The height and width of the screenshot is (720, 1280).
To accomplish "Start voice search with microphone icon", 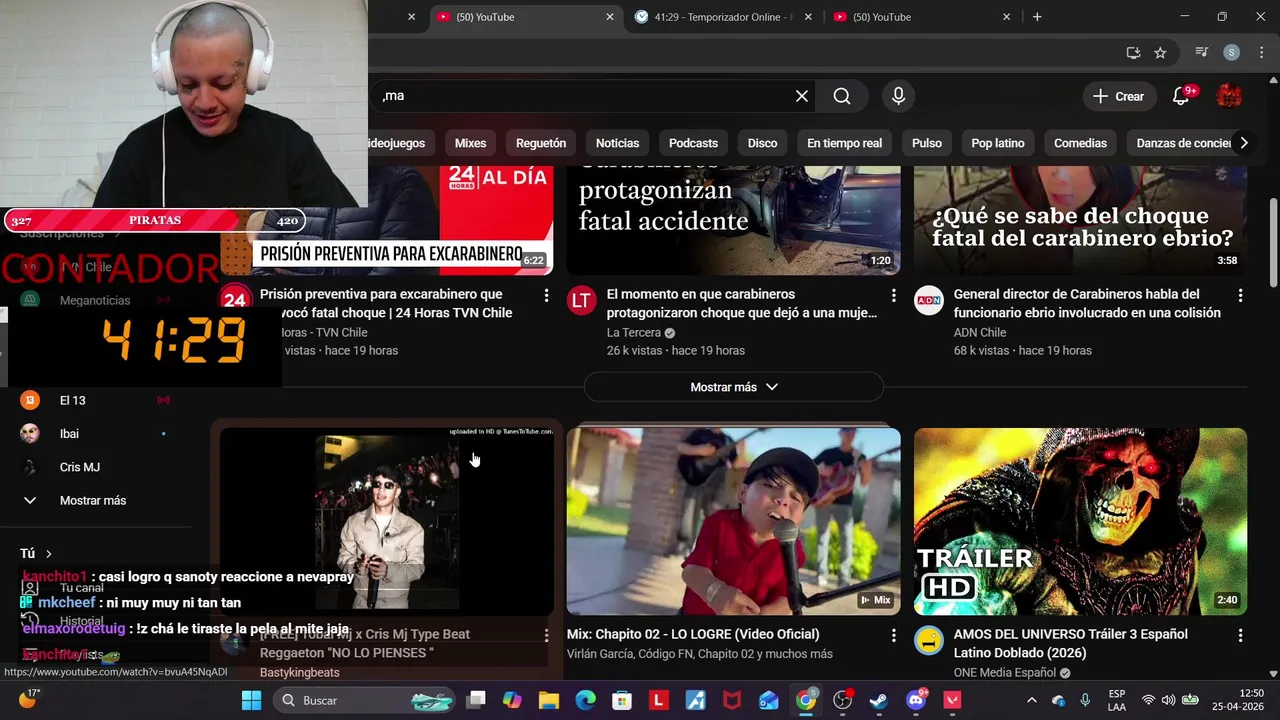I will pos(898,96).
